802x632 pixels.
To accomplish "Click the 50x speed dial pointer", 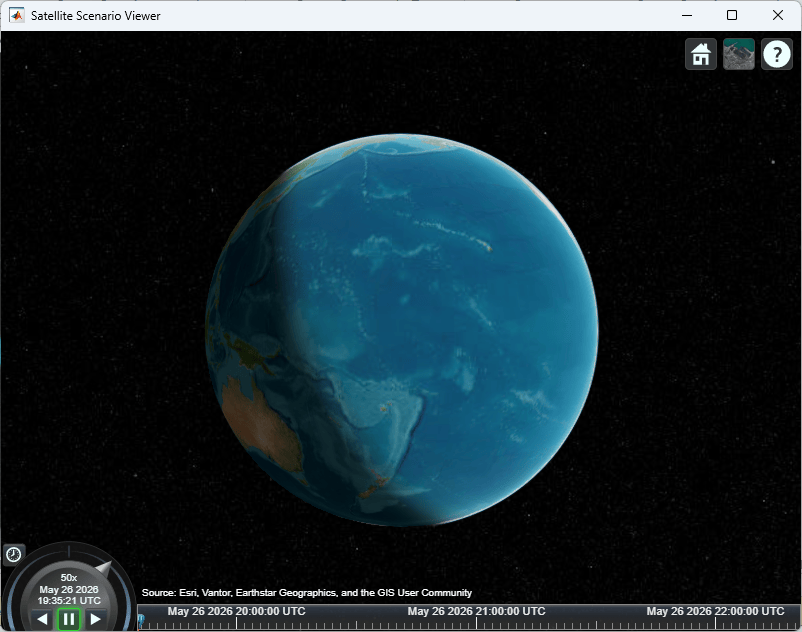I will 104,568.
